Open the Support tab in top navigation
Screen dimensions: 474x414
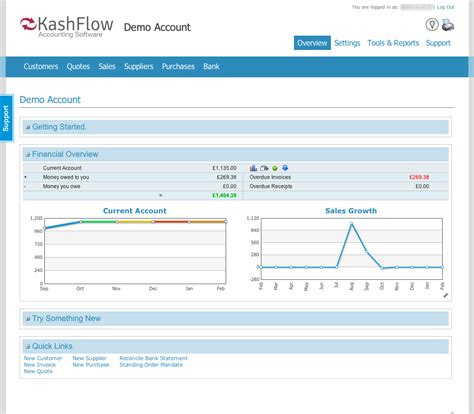point(438,43)
